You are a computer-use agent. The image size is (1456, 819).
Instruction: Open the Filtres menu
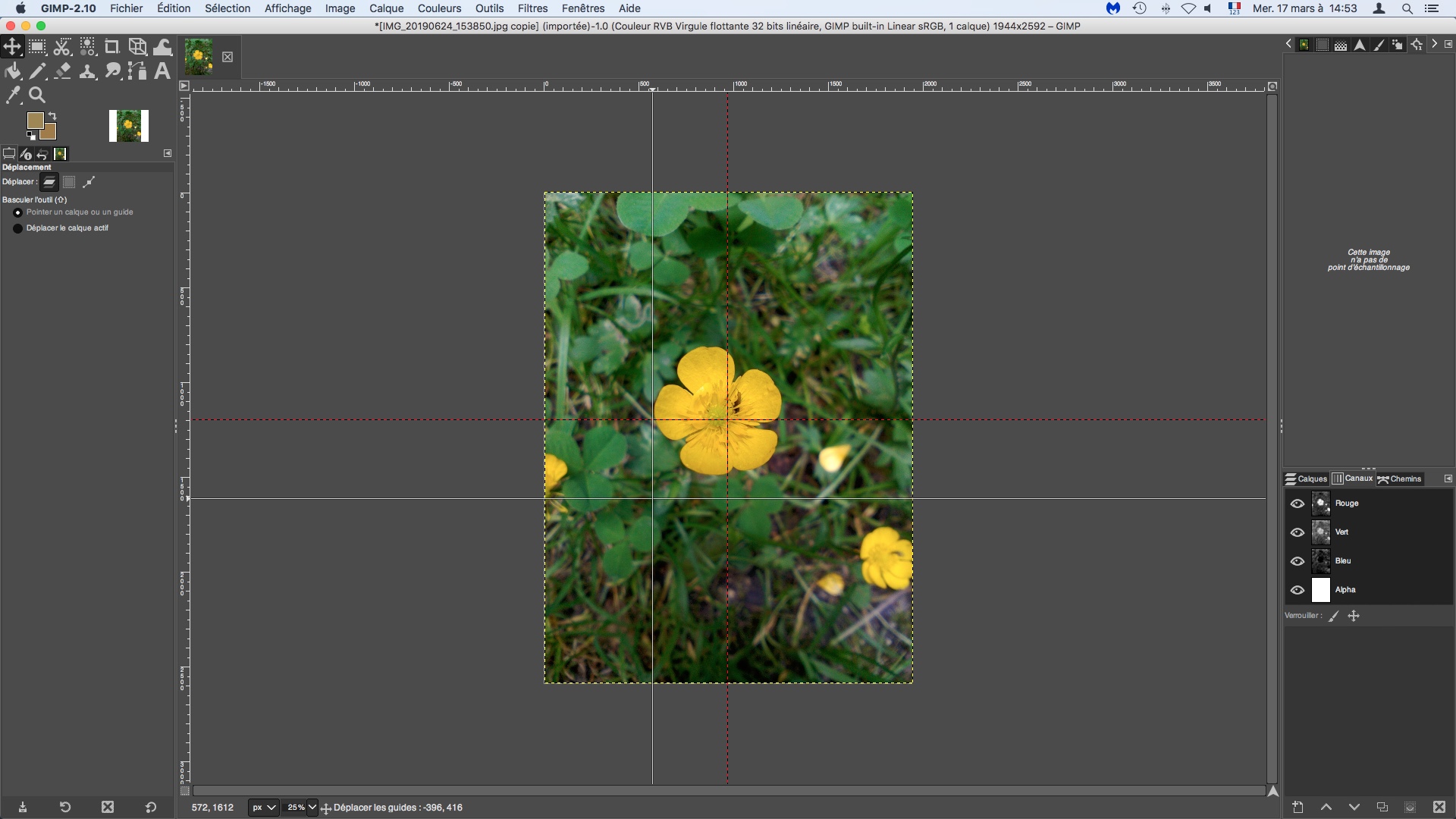click(532, 8)
